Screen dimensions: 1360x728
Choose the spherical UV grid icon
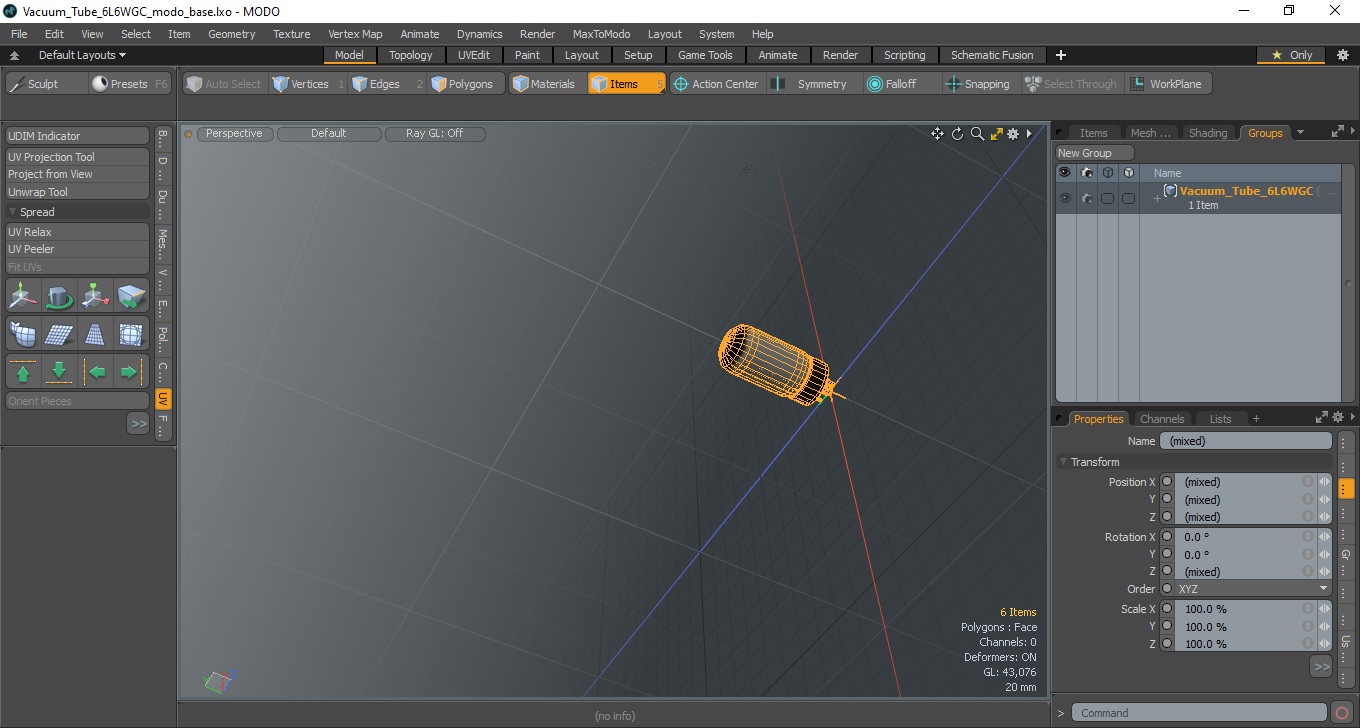[132, 334]
